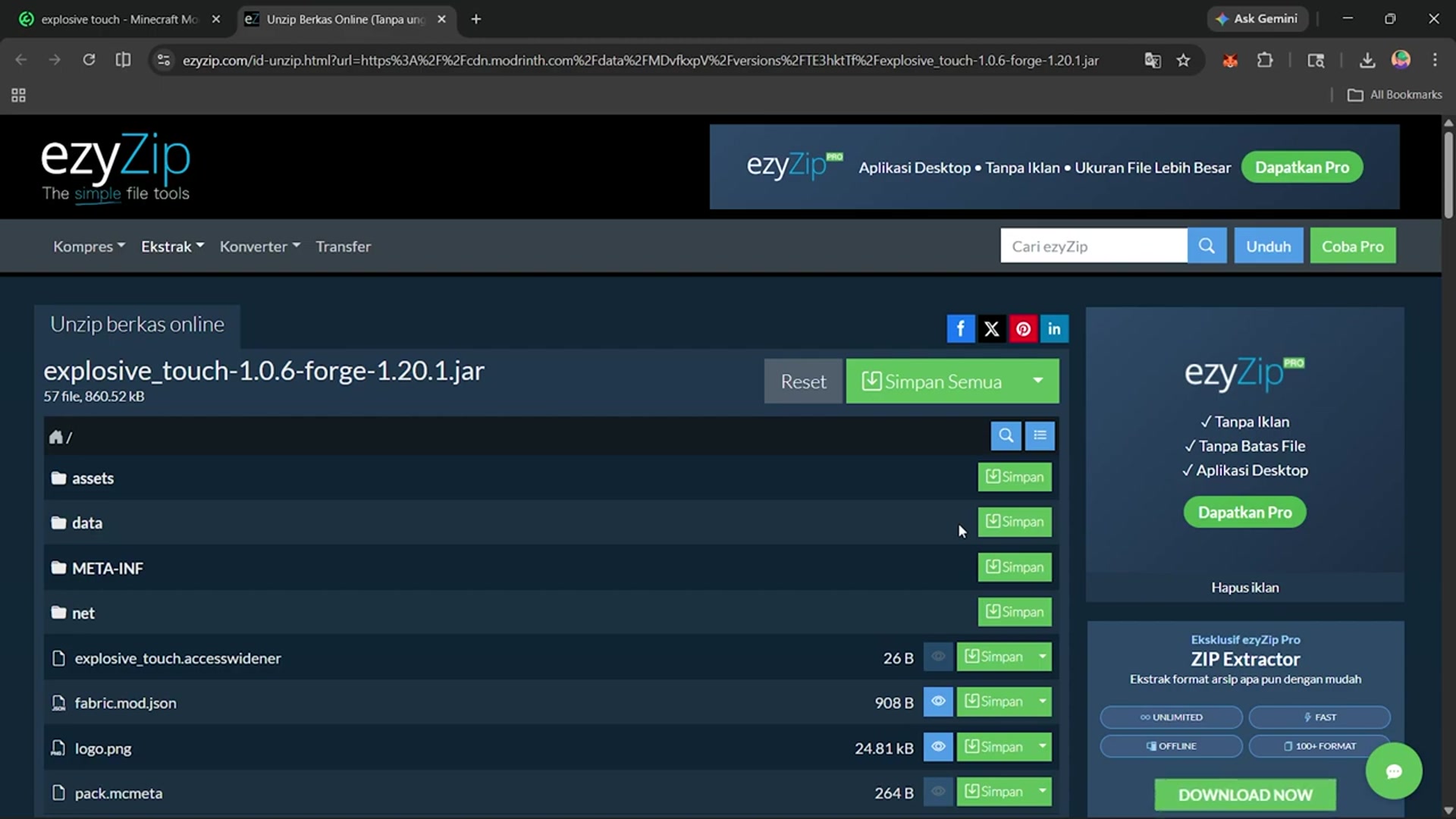Open Kompres menu dropdown

pos(89,246)
